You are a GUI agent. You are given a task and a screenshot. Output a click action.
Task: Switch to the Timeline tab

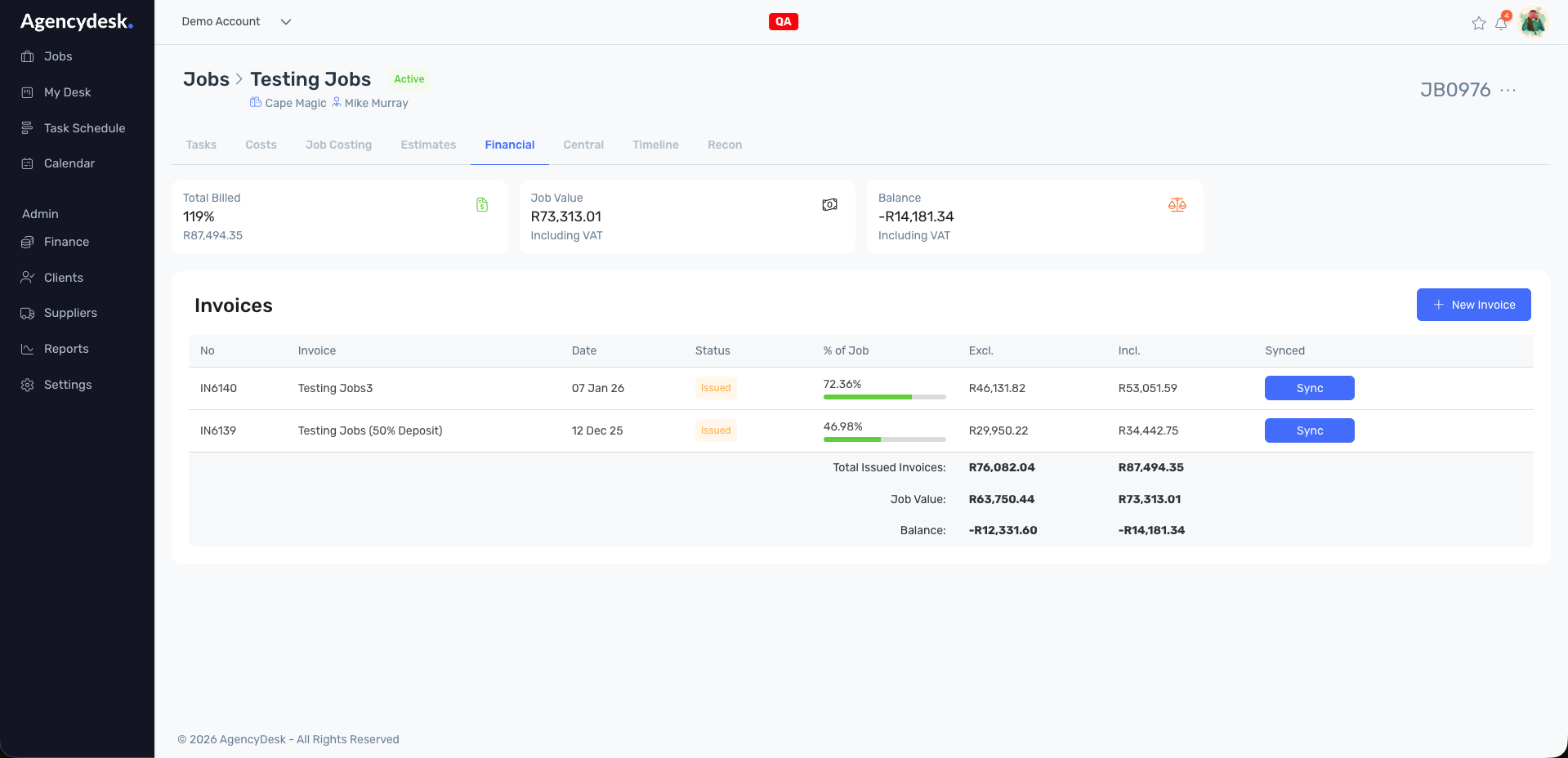click(x=655, y=145)
